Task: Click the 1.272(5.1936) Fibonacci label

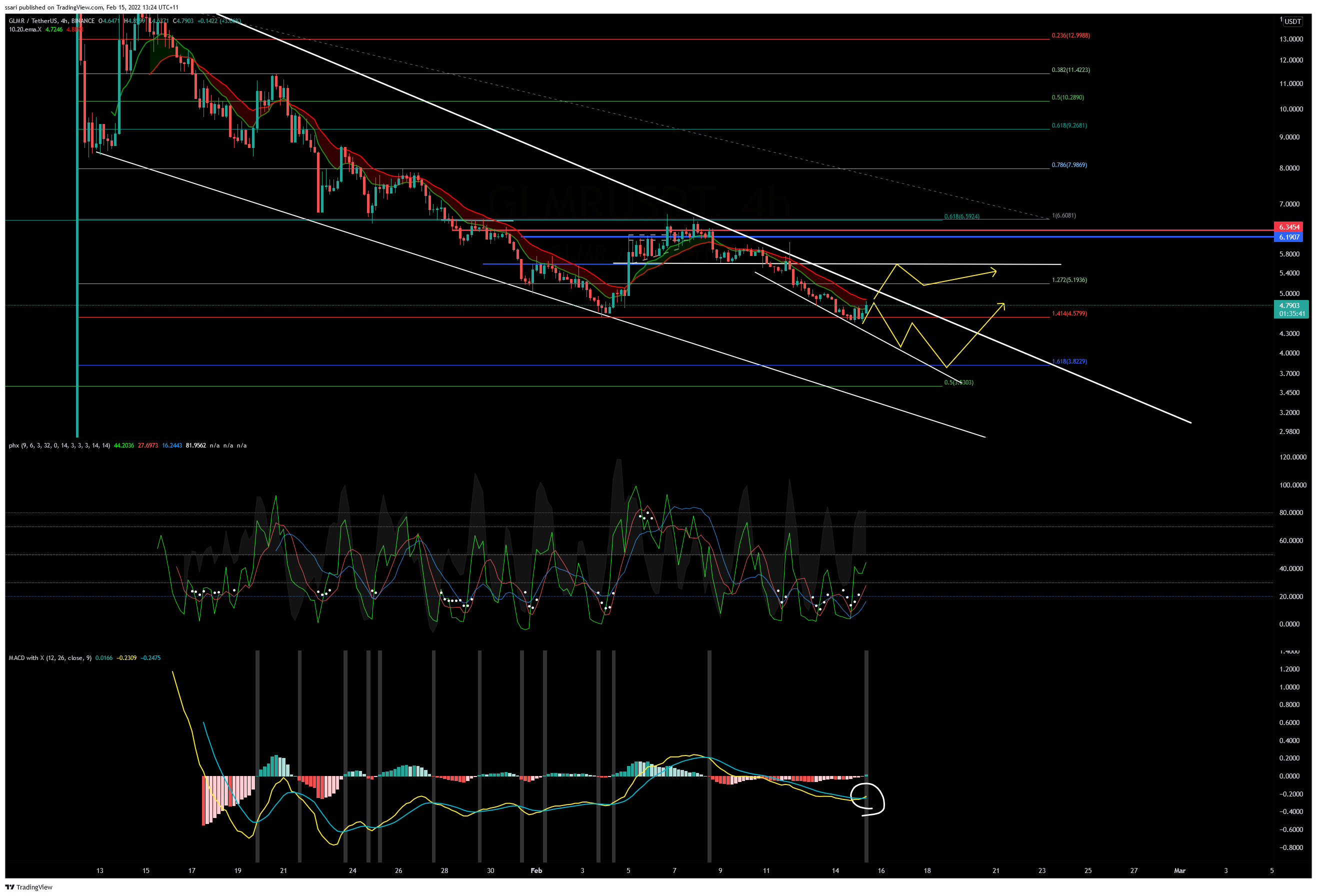Action: click(x=1069, y=280)
